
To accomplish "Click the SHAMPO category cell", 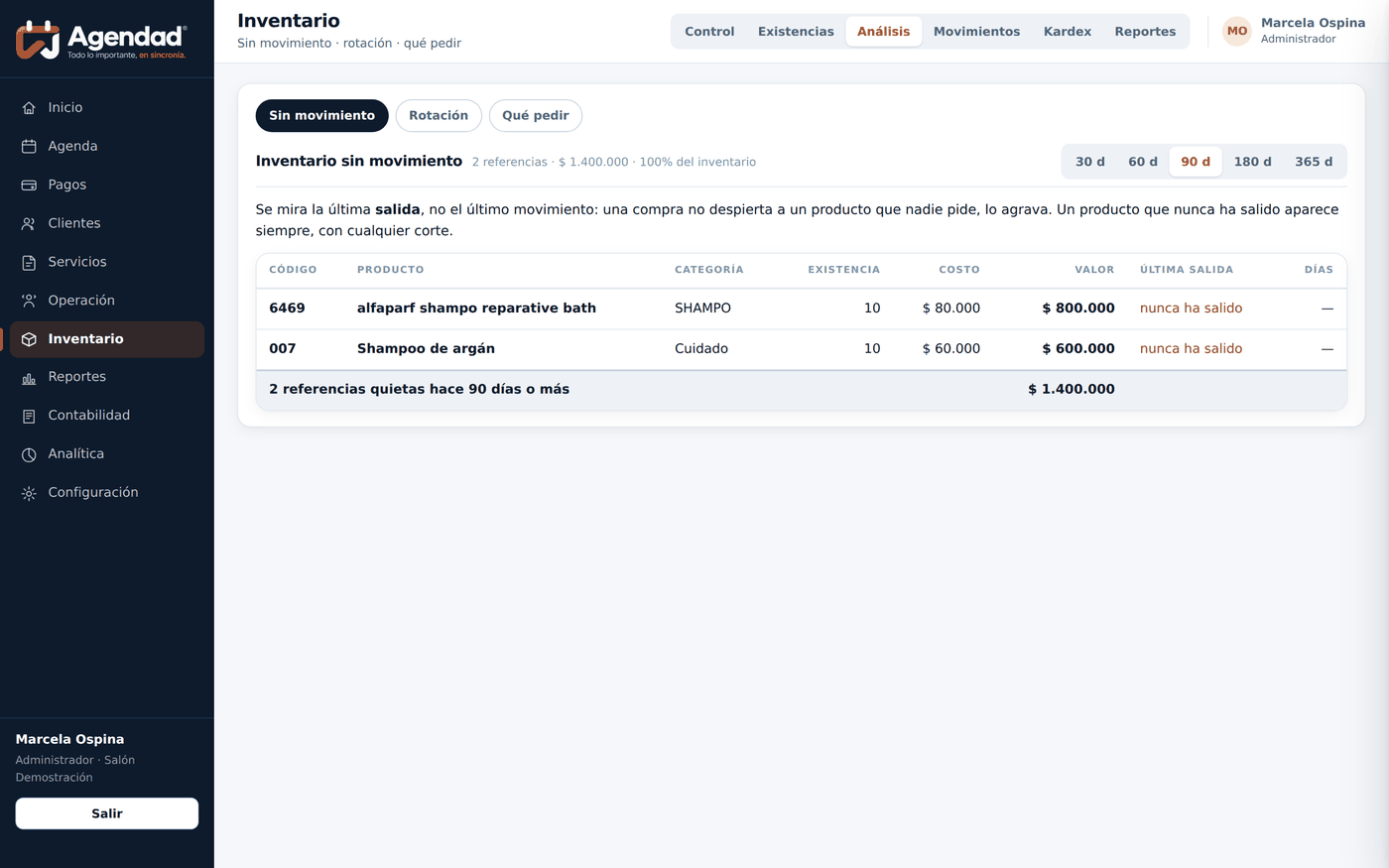I will click(x=702, y=309).
